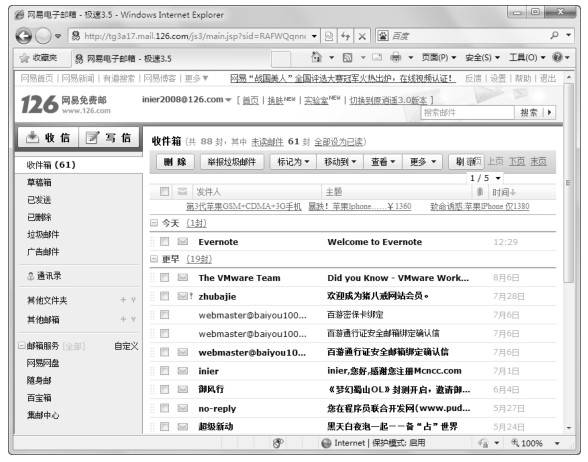The width and height of the screenshot is (588, 462).
Task: Click add icon next to 其他文件夹
Action: coord(123,300)
